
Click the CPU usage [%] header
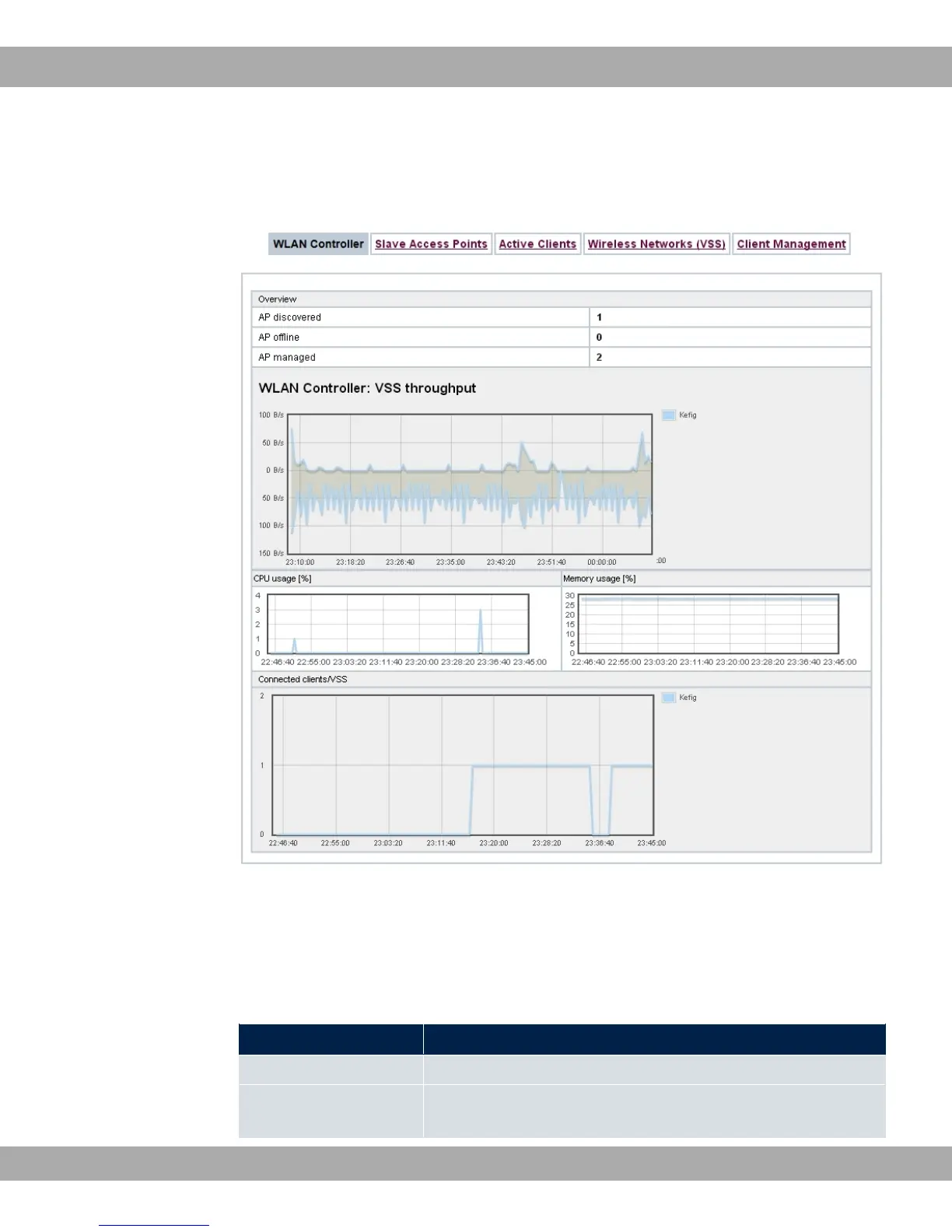282,579
